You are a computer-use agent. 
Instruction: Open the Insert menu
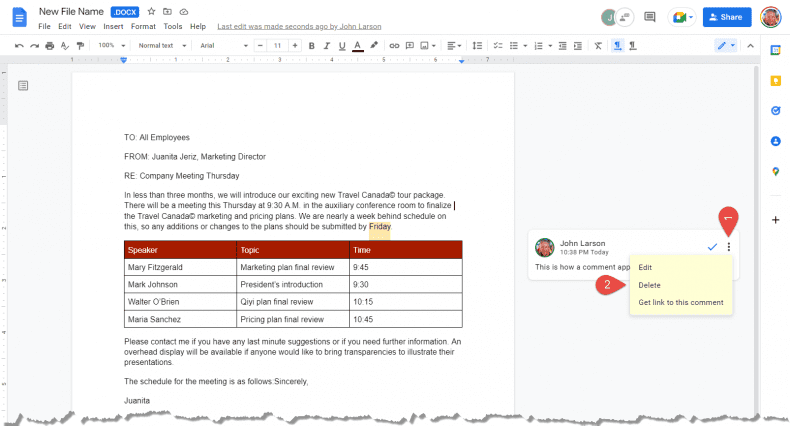pyautogui.click(x=113, y=26)
